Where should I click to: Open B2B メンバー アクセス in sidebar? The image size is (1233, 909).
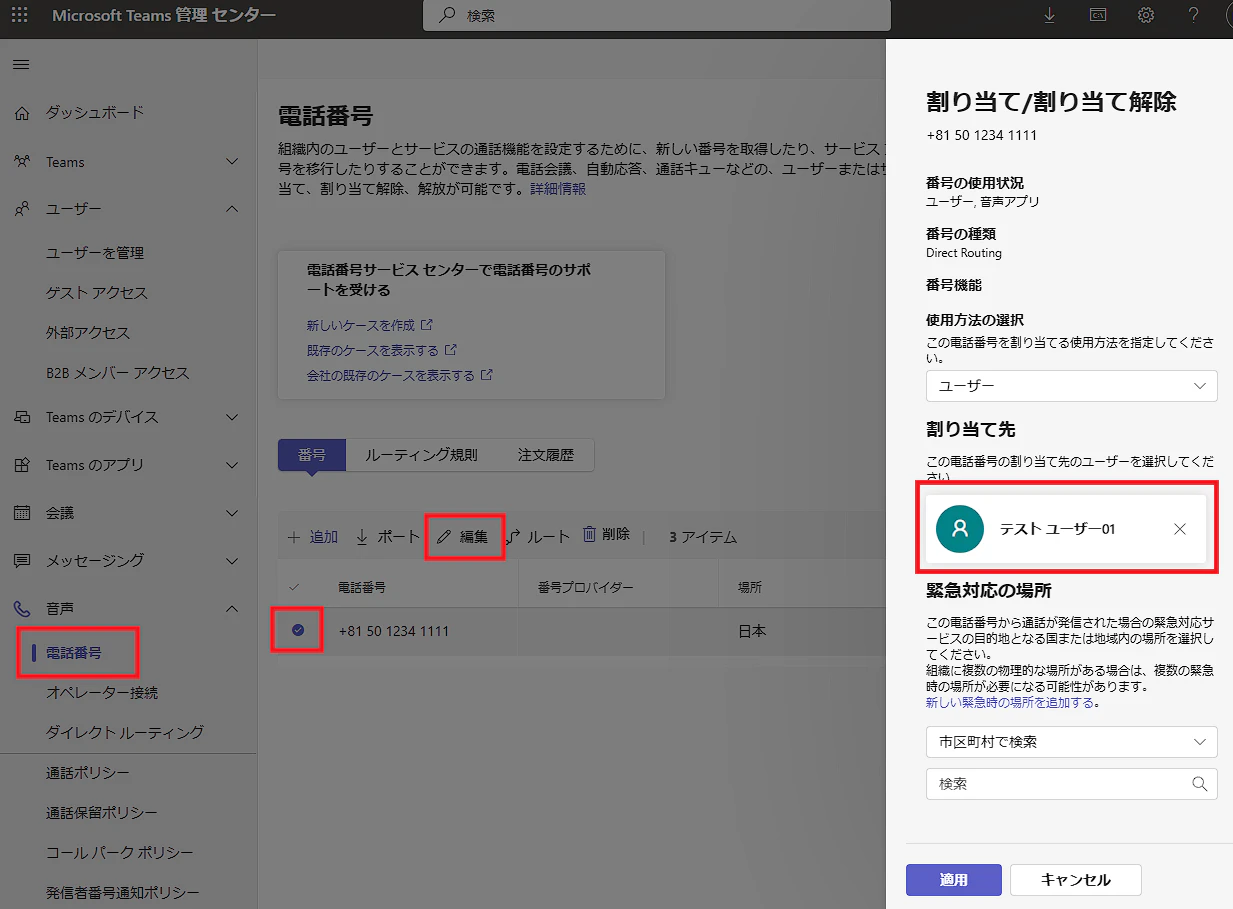tap(117, 373)
